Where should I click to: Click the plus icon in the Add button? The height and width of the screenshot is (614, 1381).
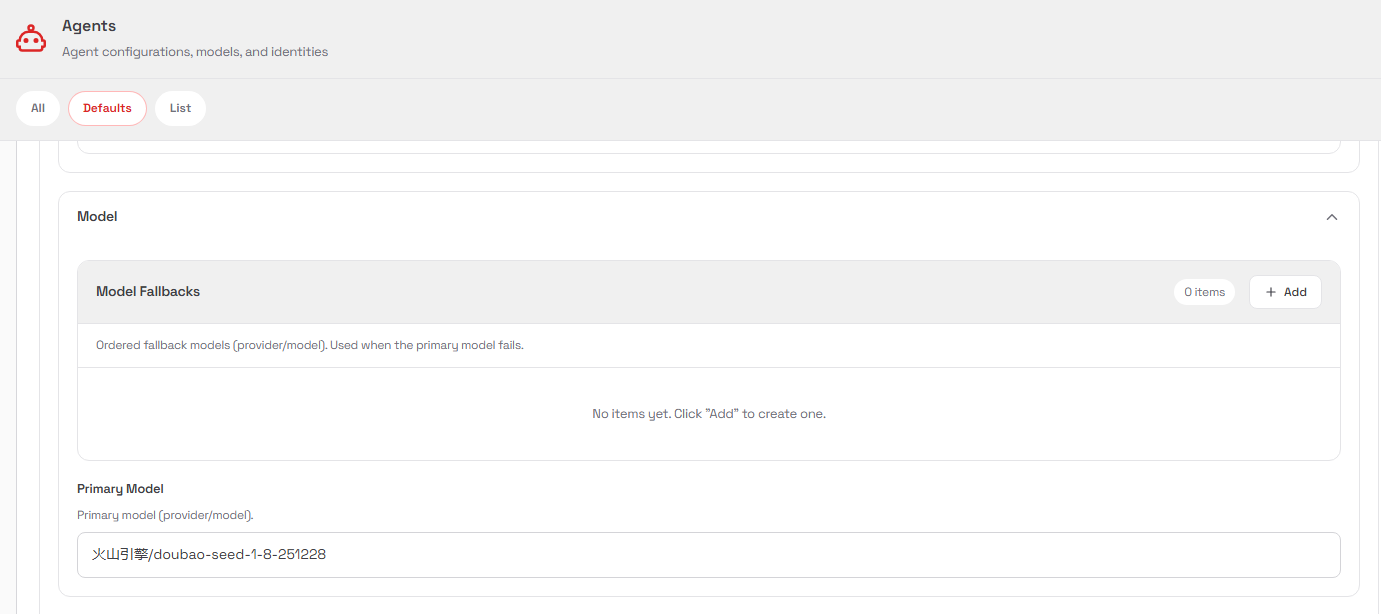[x=1271, y=292]
